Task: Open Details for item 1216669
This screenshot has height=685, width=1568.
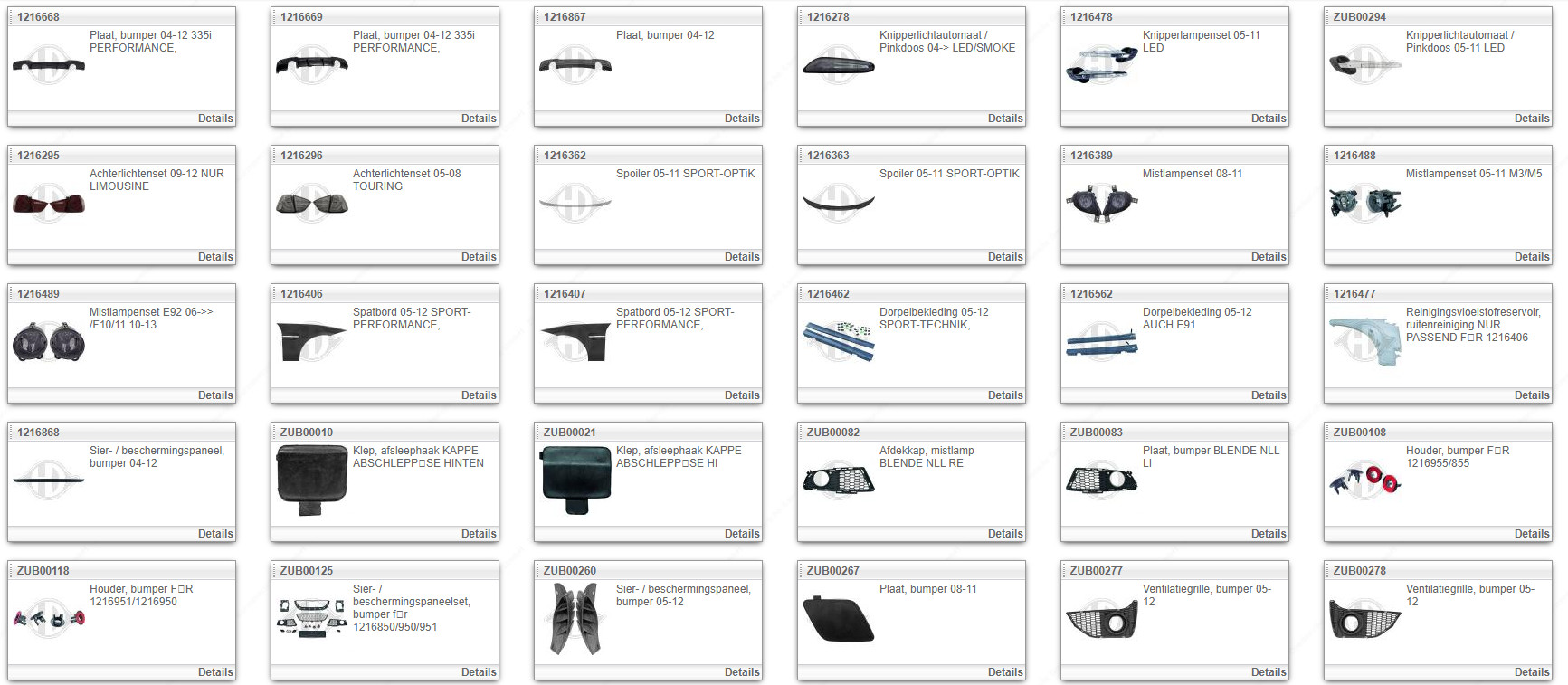Action: tap(478, 119)
